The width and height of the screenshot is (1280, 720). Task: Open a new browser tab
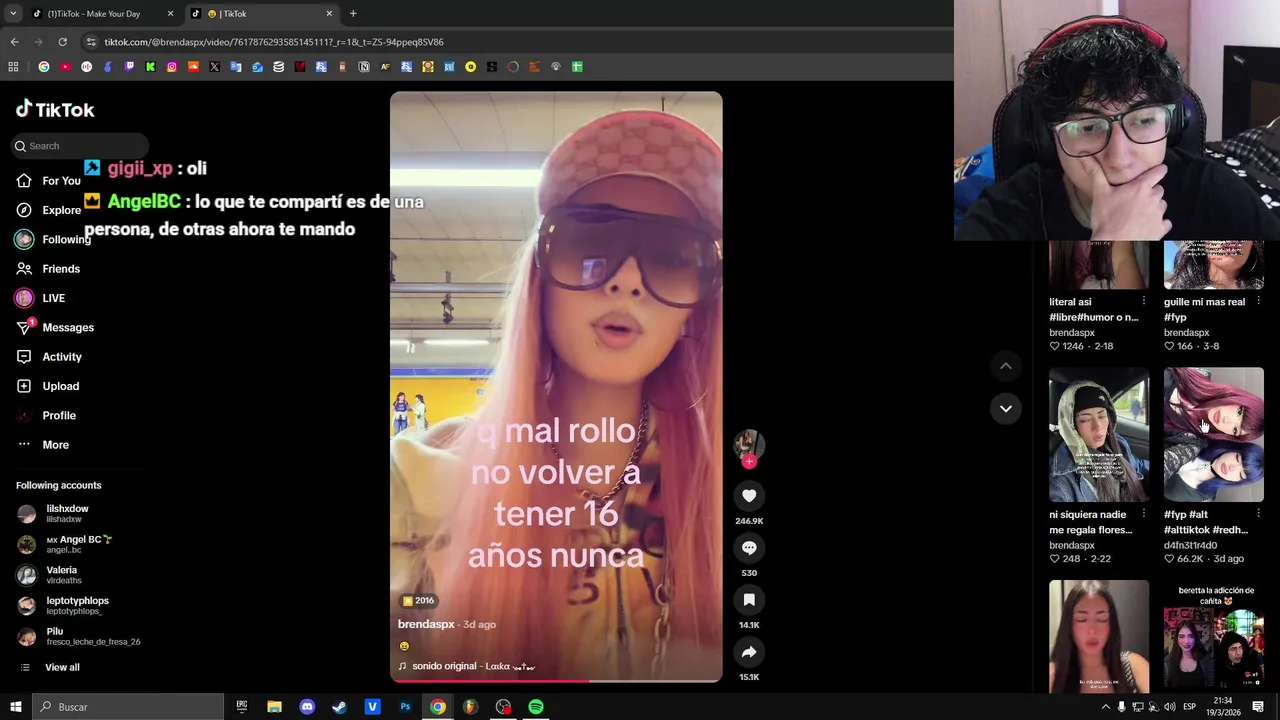pos(353,14)
